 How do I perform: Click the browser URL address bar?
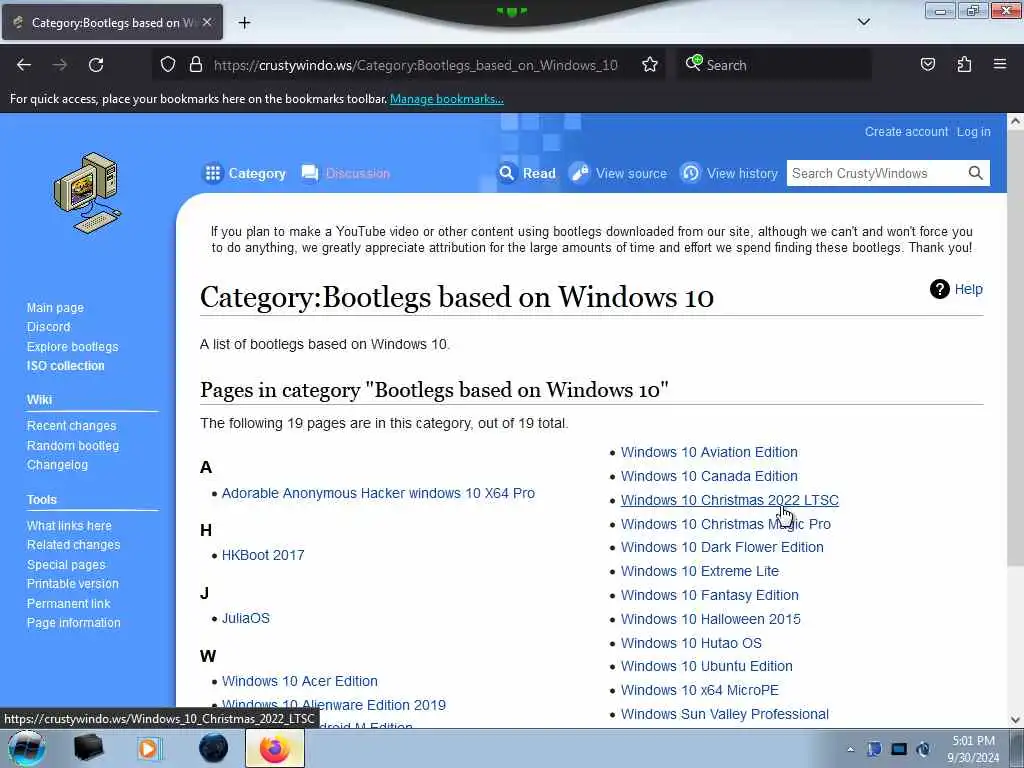coord(415,65)
